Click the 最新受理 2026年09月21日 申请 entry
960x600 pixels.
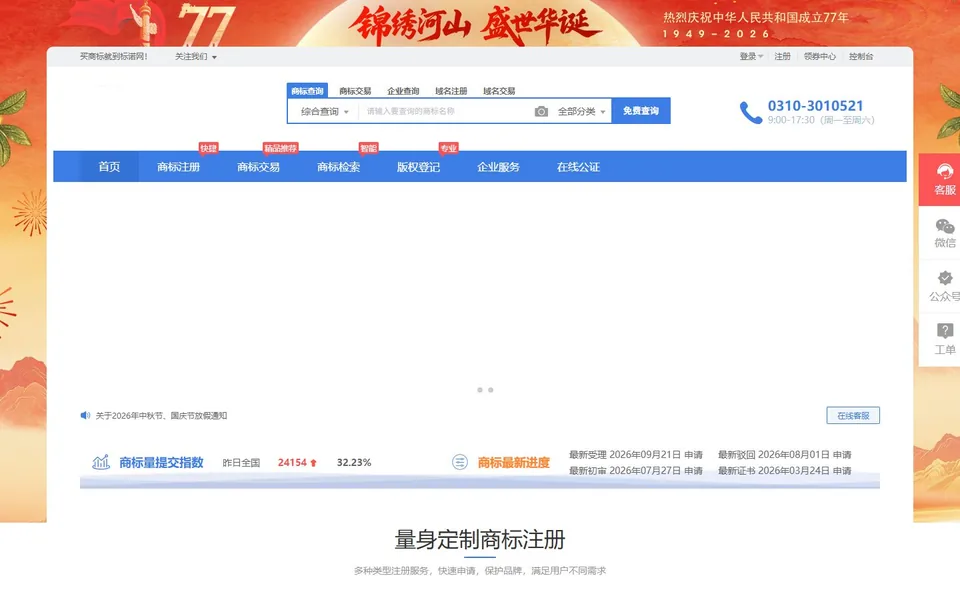pos(636,455)
